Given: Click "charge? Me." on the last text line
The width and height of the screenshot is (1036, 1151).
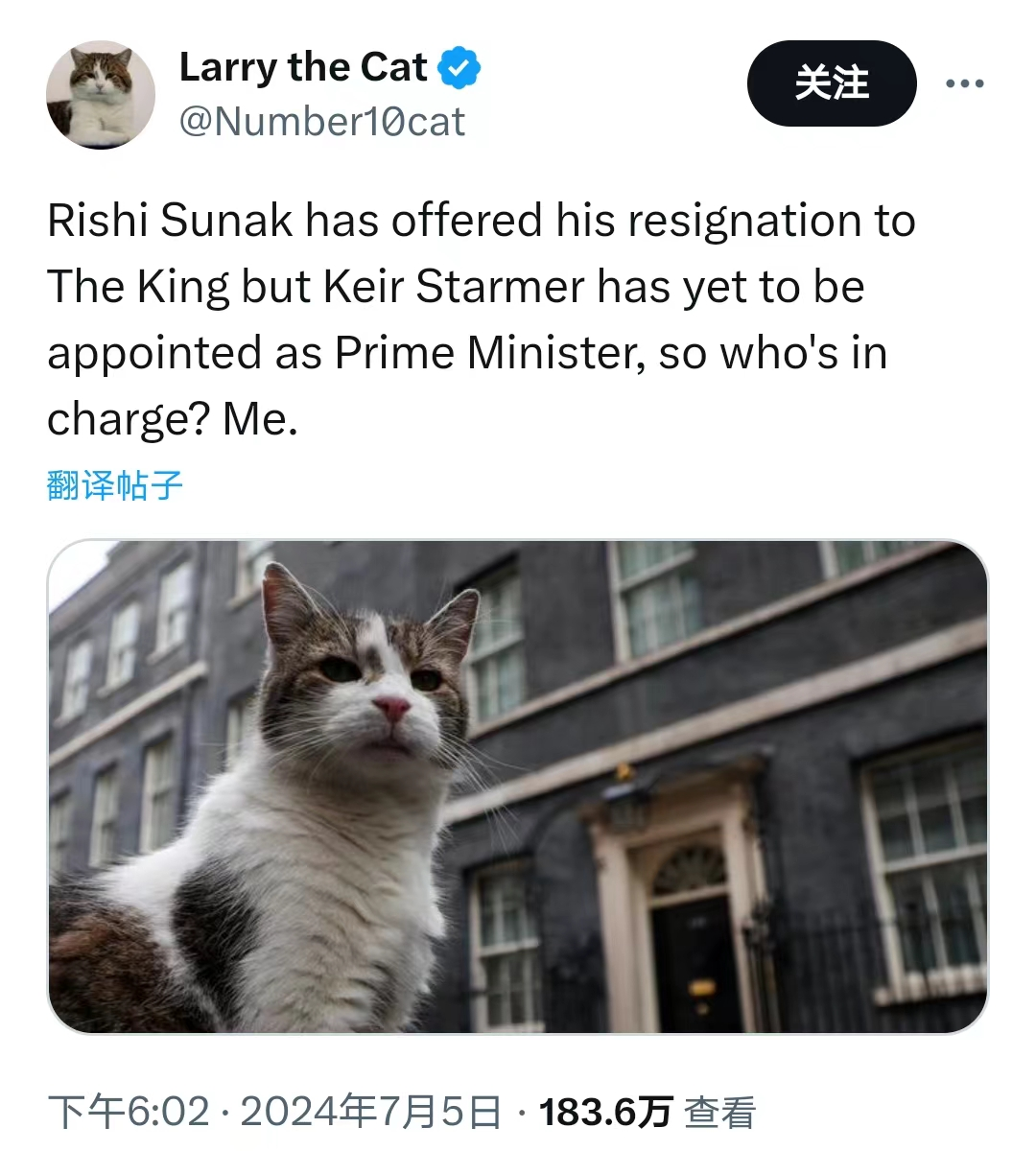Looking at the screenshot, I should click(173, 419).
